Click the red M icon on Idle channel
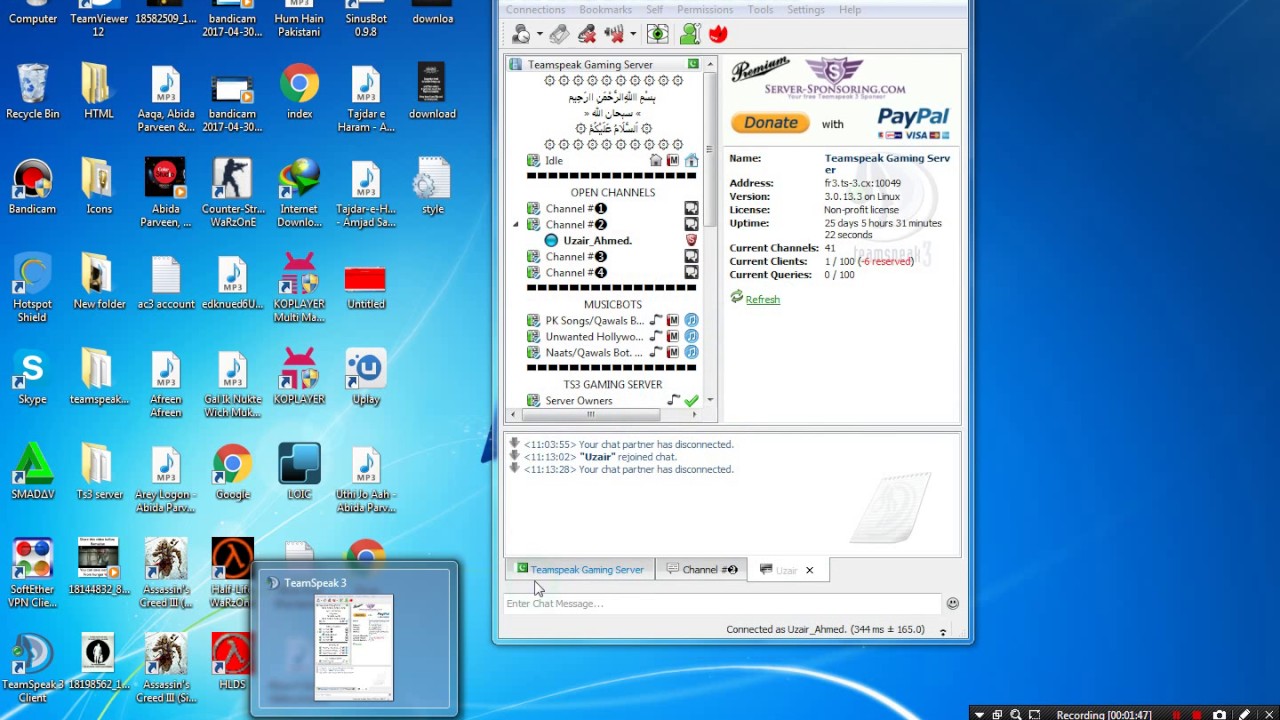 (673, 160)
